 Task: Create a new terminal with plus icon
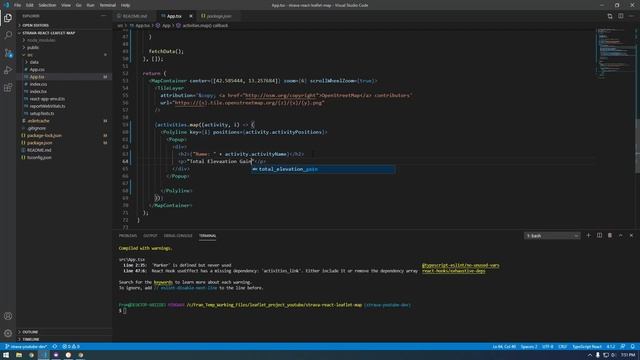tap(589, 236)
